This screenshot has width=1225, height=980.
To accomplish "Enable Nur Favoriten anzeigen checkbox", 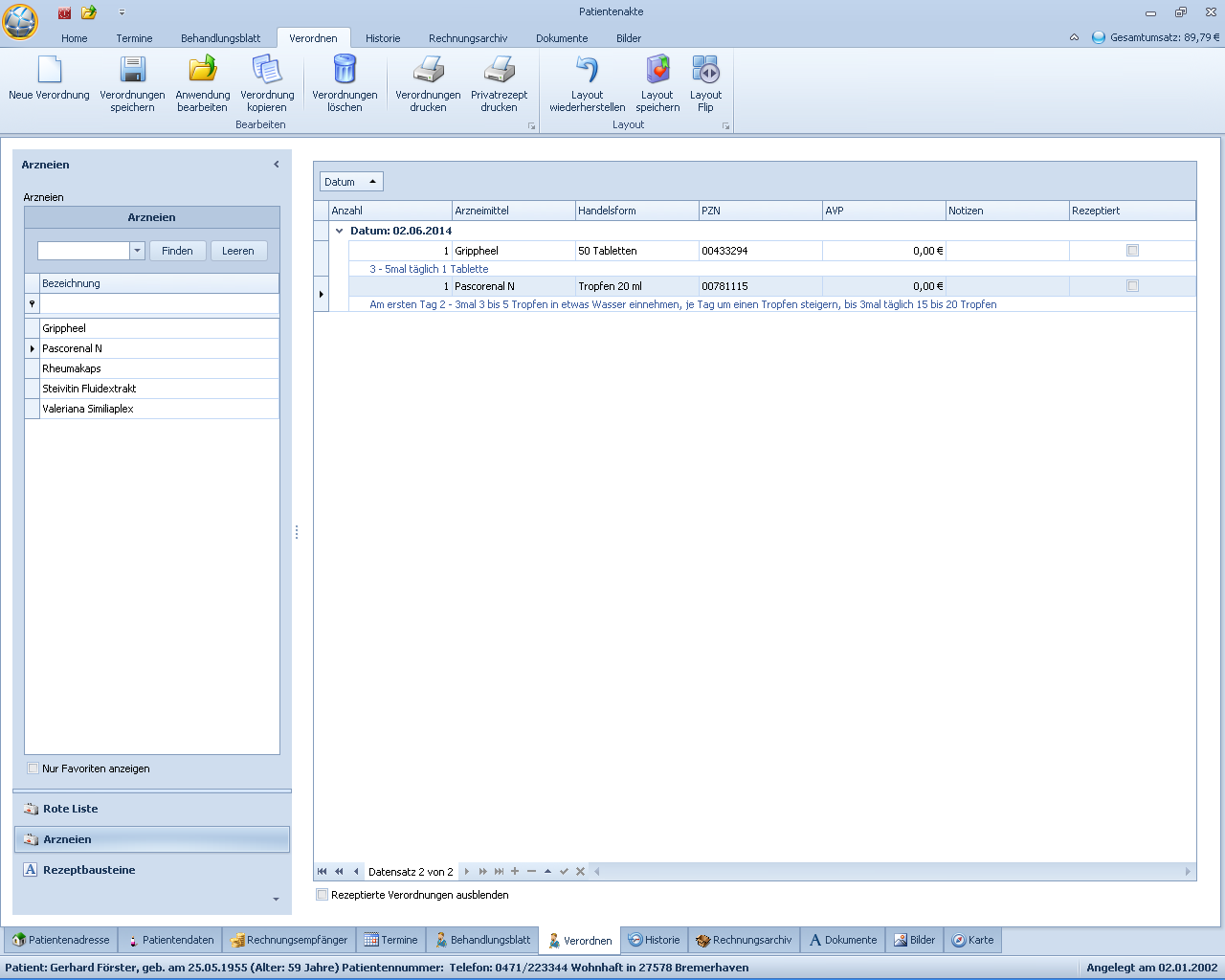I will pyautogui.click(x=33, y=768).
